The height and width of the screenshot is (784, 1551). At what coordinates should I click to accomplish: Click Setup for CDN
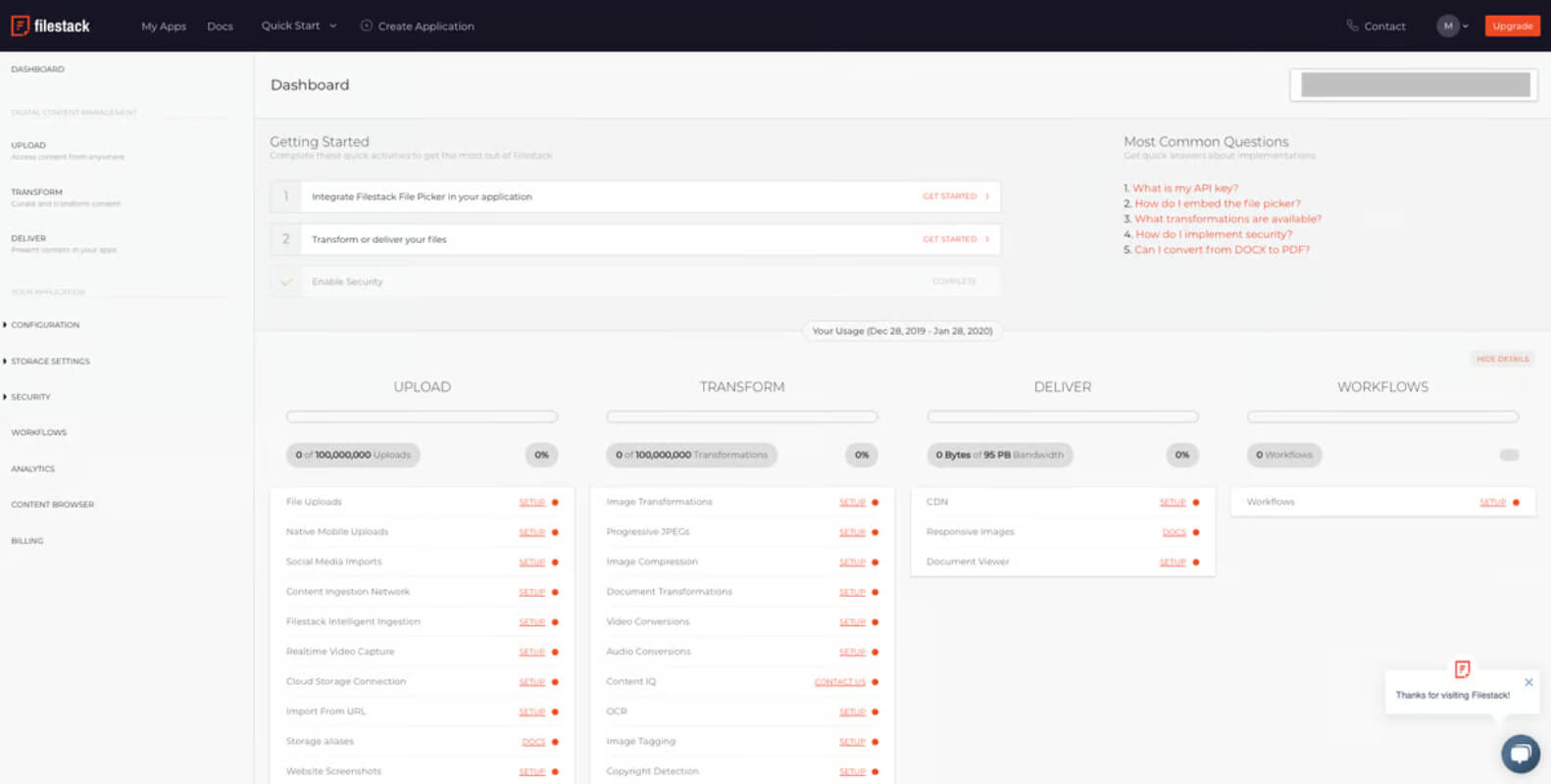1173,503
